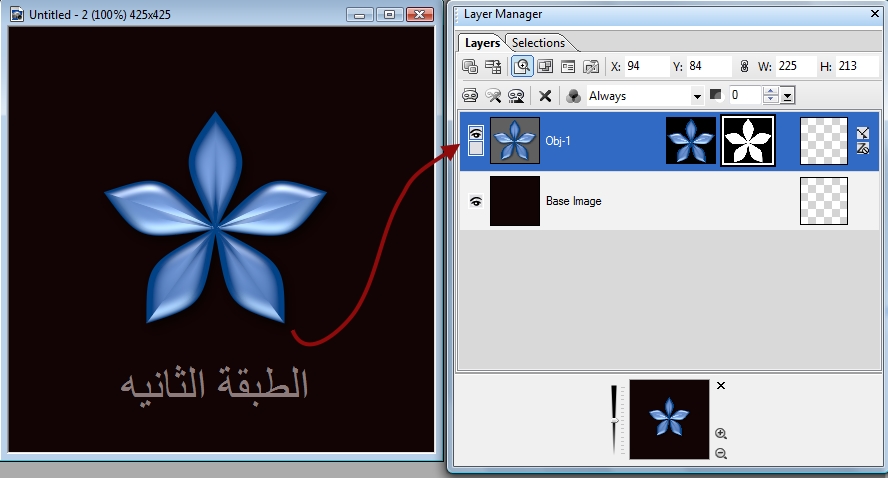Screen dimensions: 888x478
Task: Hide the Obj-1 layer with eye icon
Action: click(x=476, y=132)
